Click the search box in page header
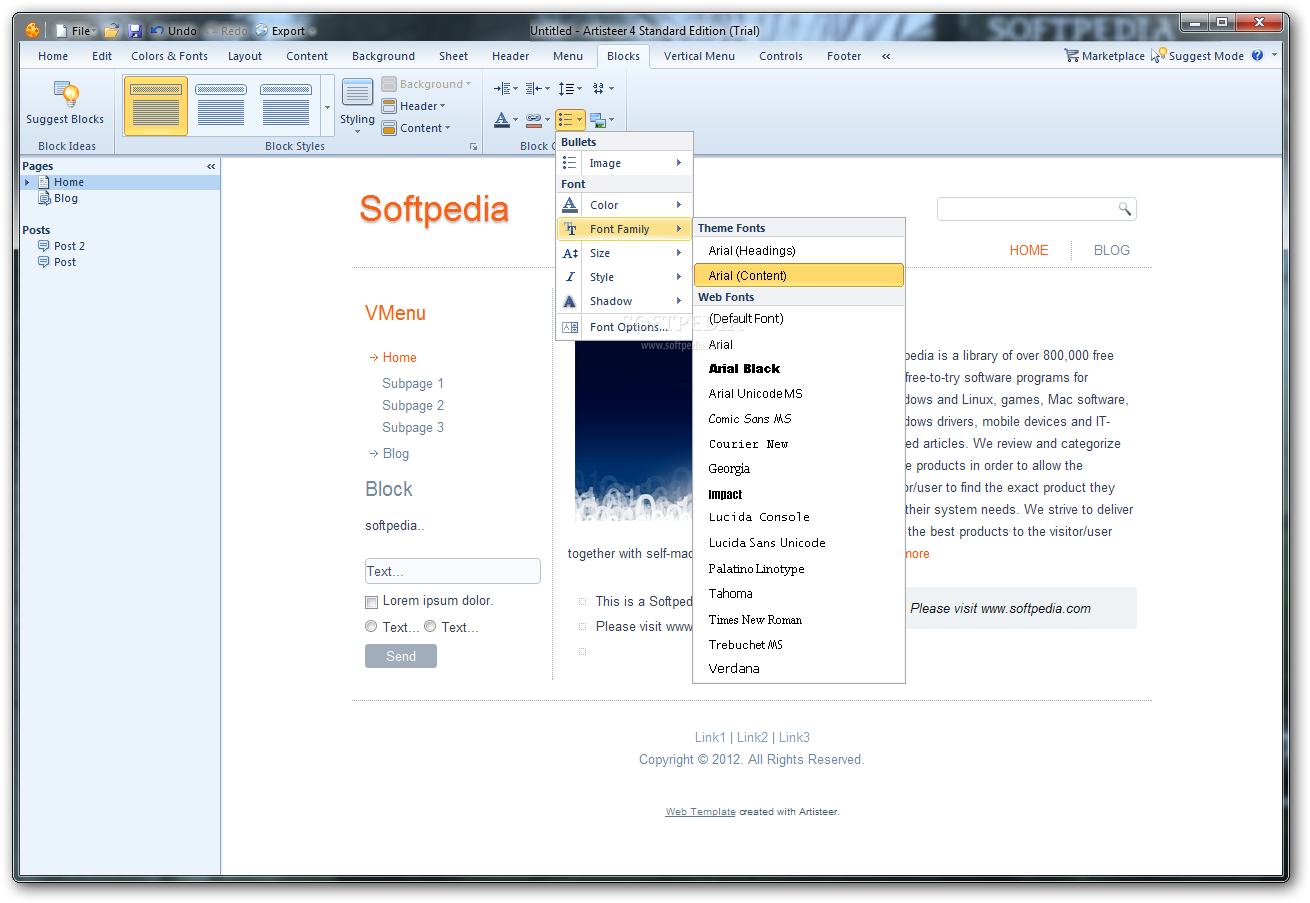The height and width of the screenshot is (903, 1310). click(x=1036, y=209)
